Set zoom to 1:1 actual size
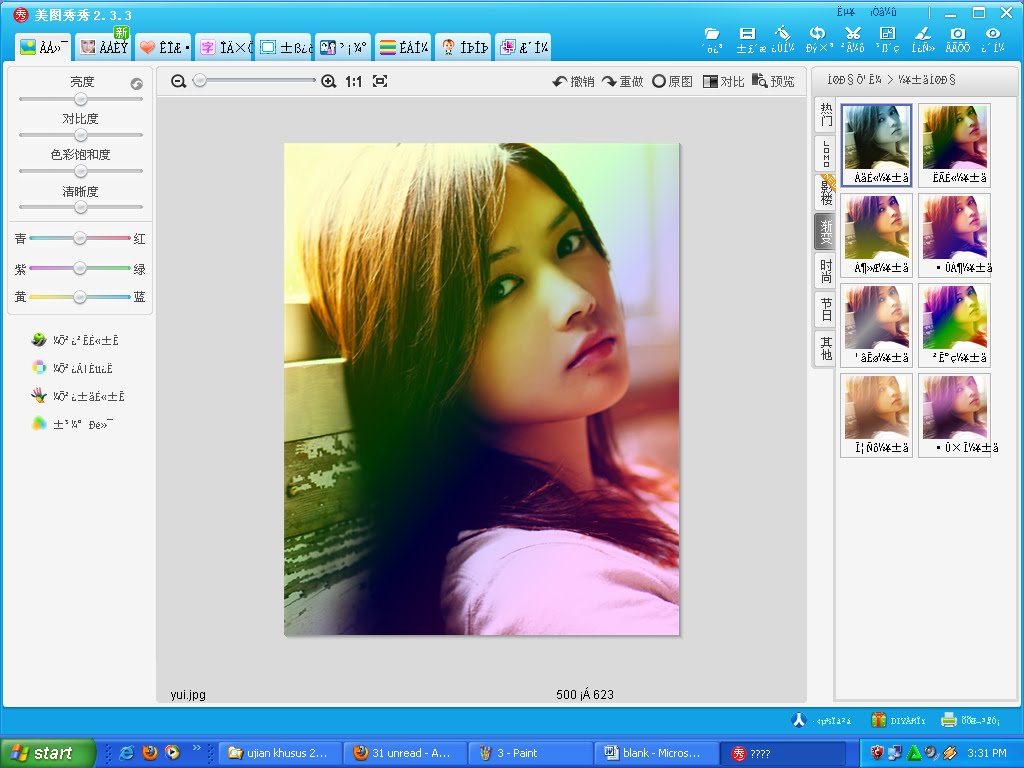1024x768 pixels. tap(353, 81)
